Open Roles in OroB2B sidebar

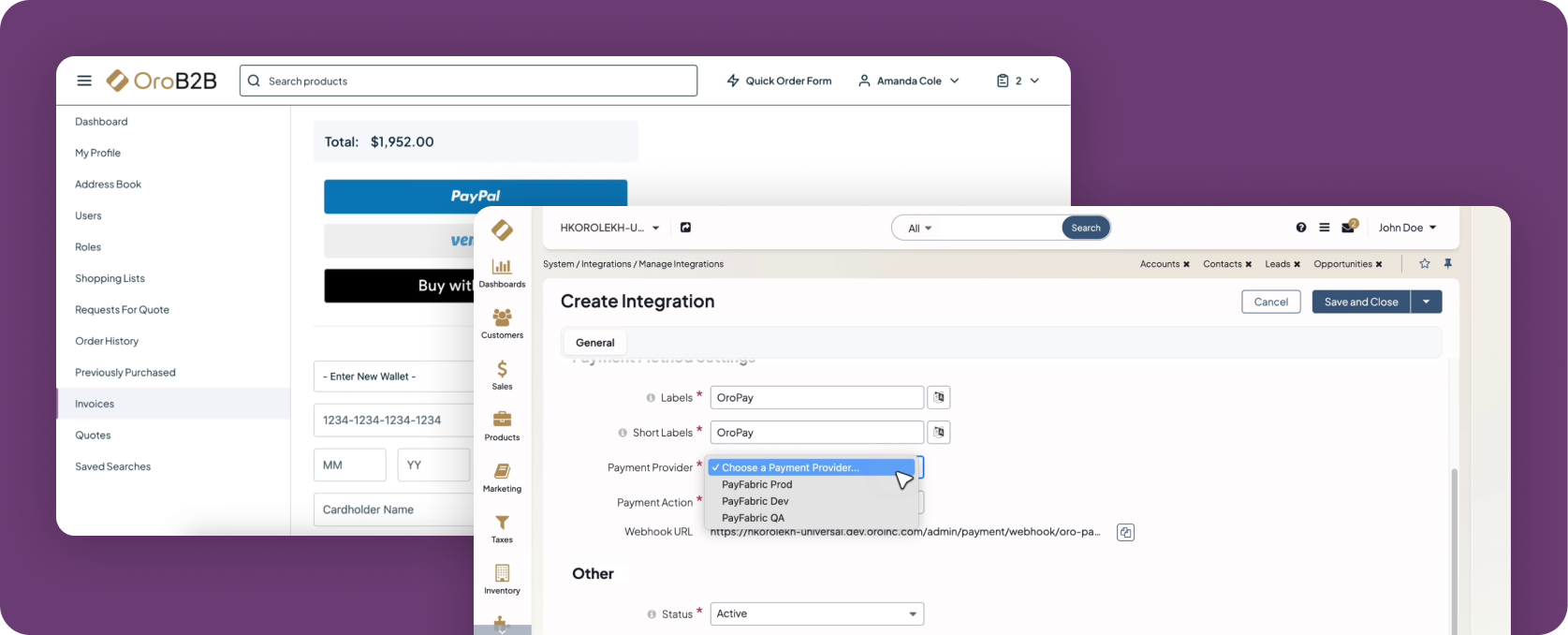click(x=88, y=247)
